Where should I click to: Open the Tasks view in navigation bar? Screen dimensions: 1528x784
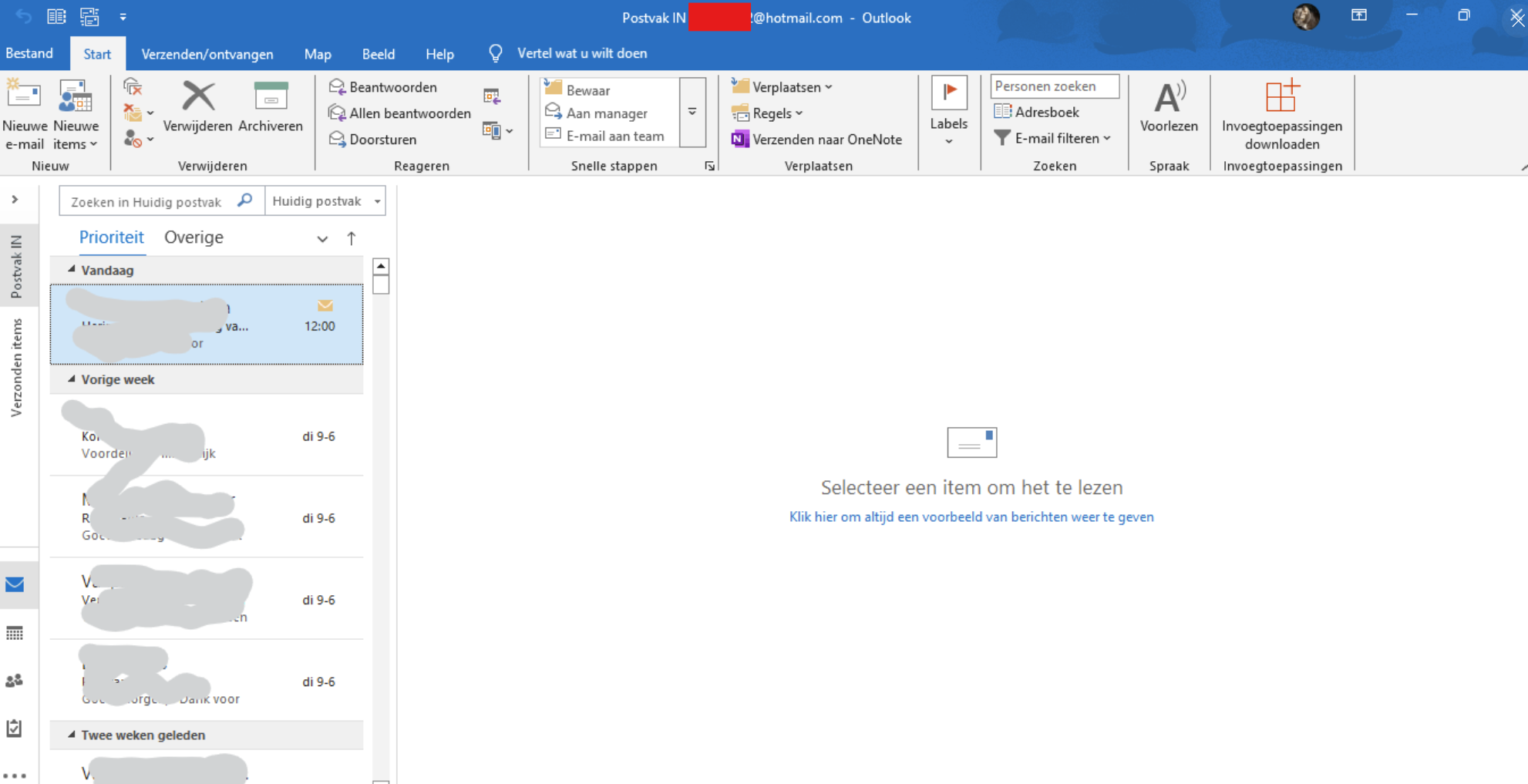coord(15,728)
